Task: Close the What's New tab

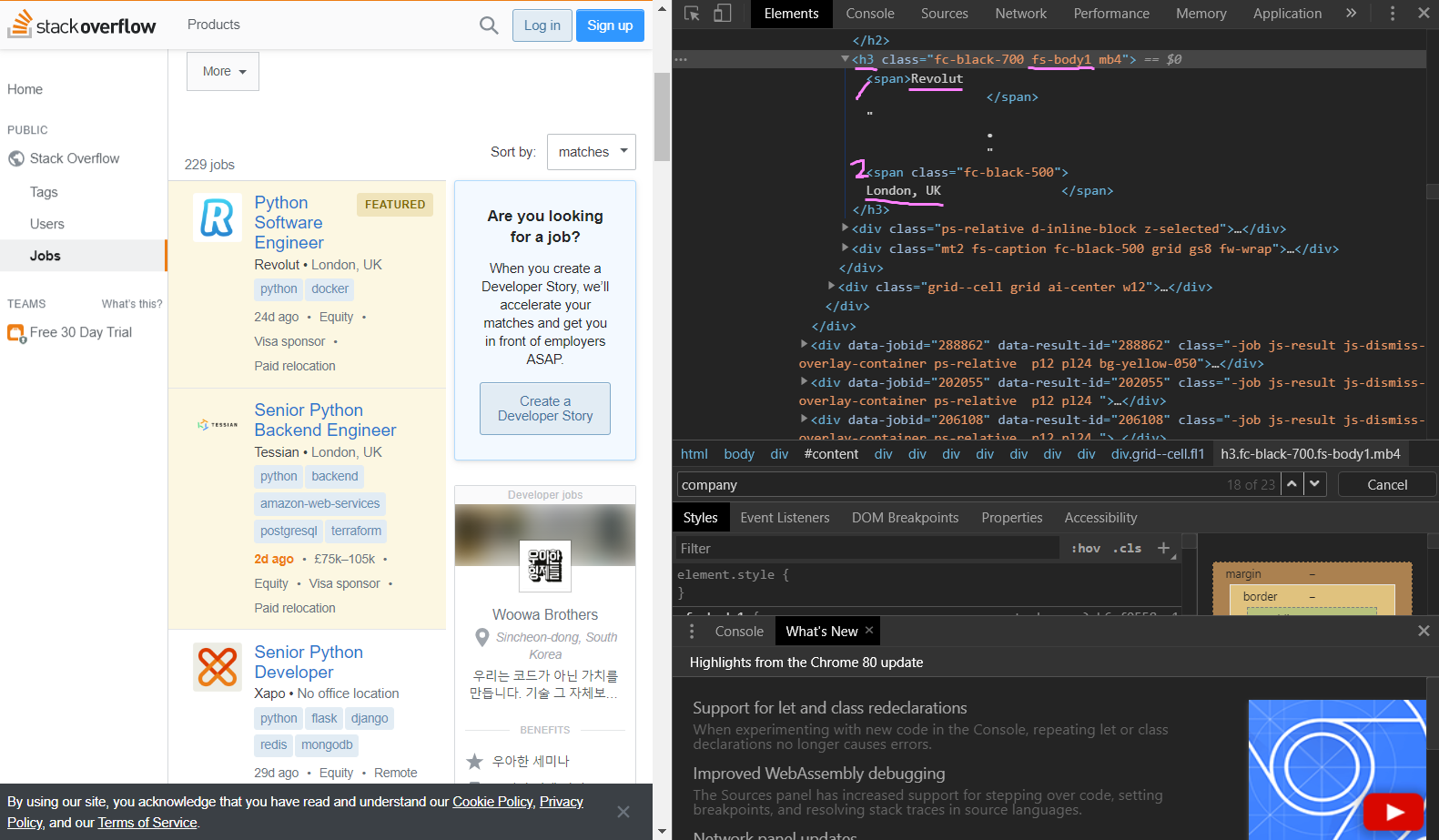Action: point(869,630)
